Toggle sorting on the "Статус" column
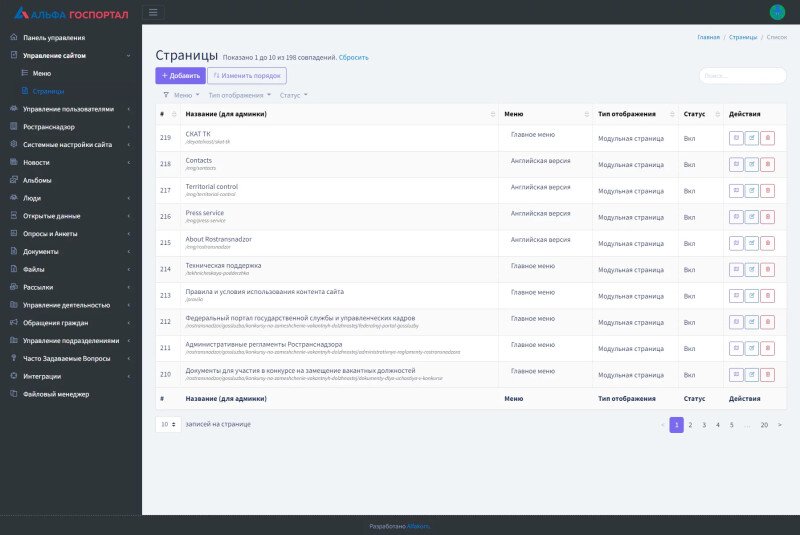Screen dimensions: 800x535 (x=698, y=114)
